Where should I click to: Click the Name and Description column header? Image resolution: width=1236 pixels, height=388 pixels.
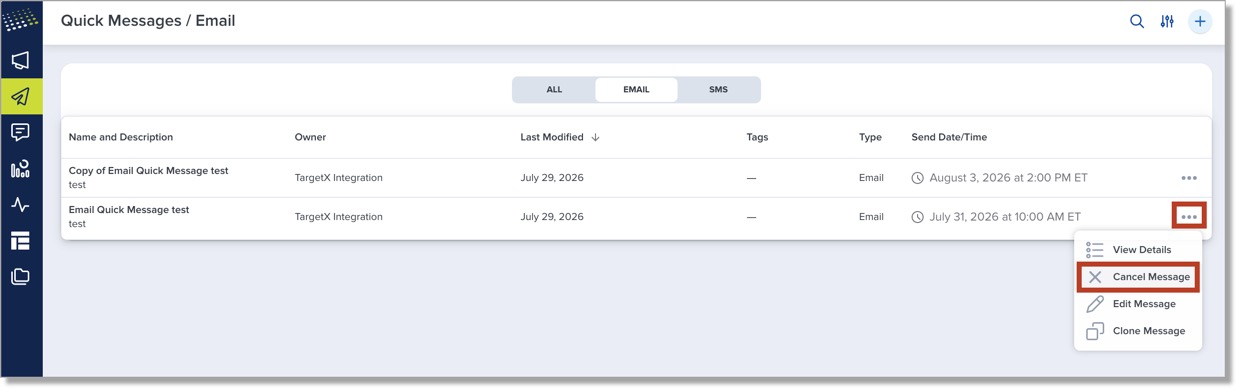pyautogui.click(x=121, y=137)
